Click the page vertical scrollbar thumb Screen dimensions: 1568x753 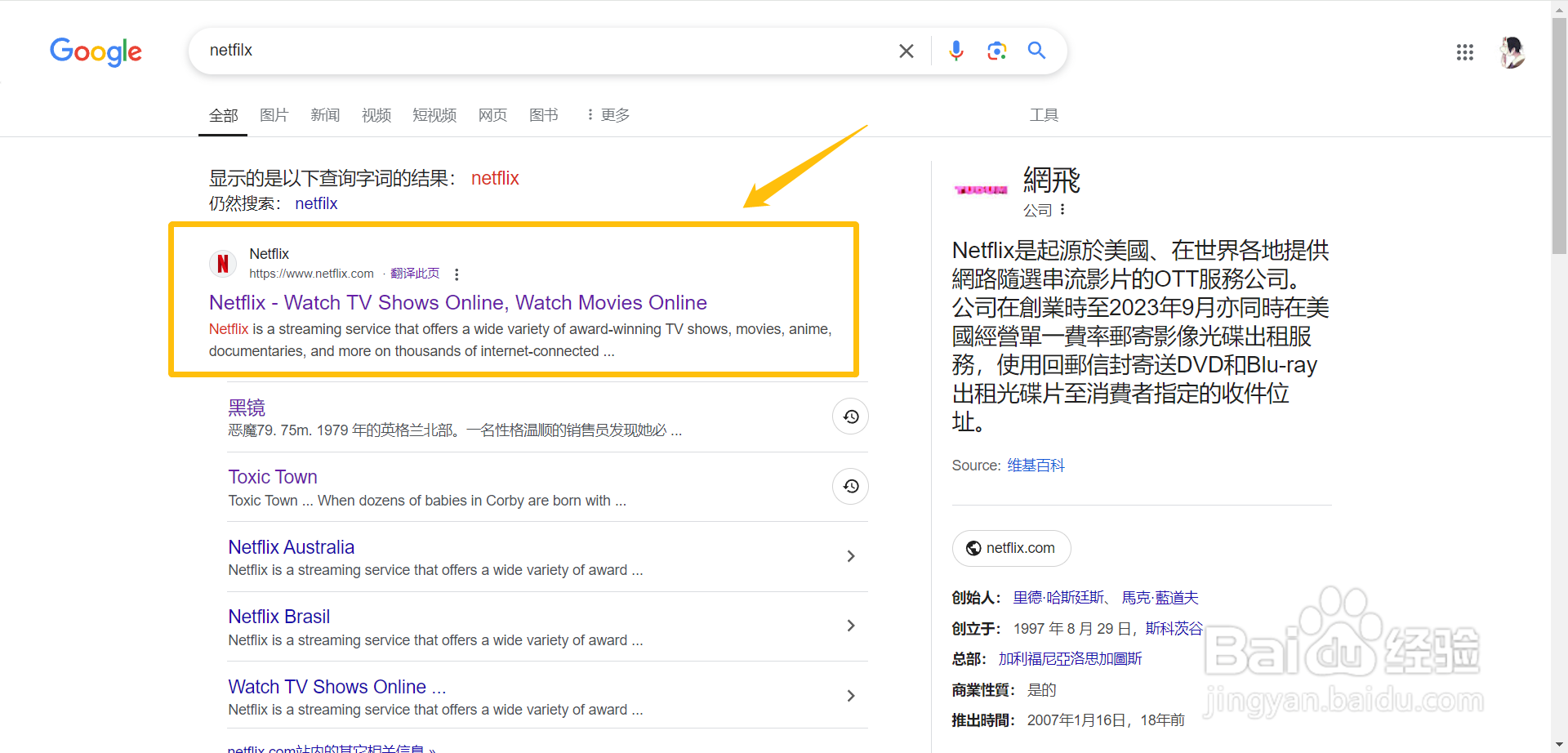[x=1559, y=137]
